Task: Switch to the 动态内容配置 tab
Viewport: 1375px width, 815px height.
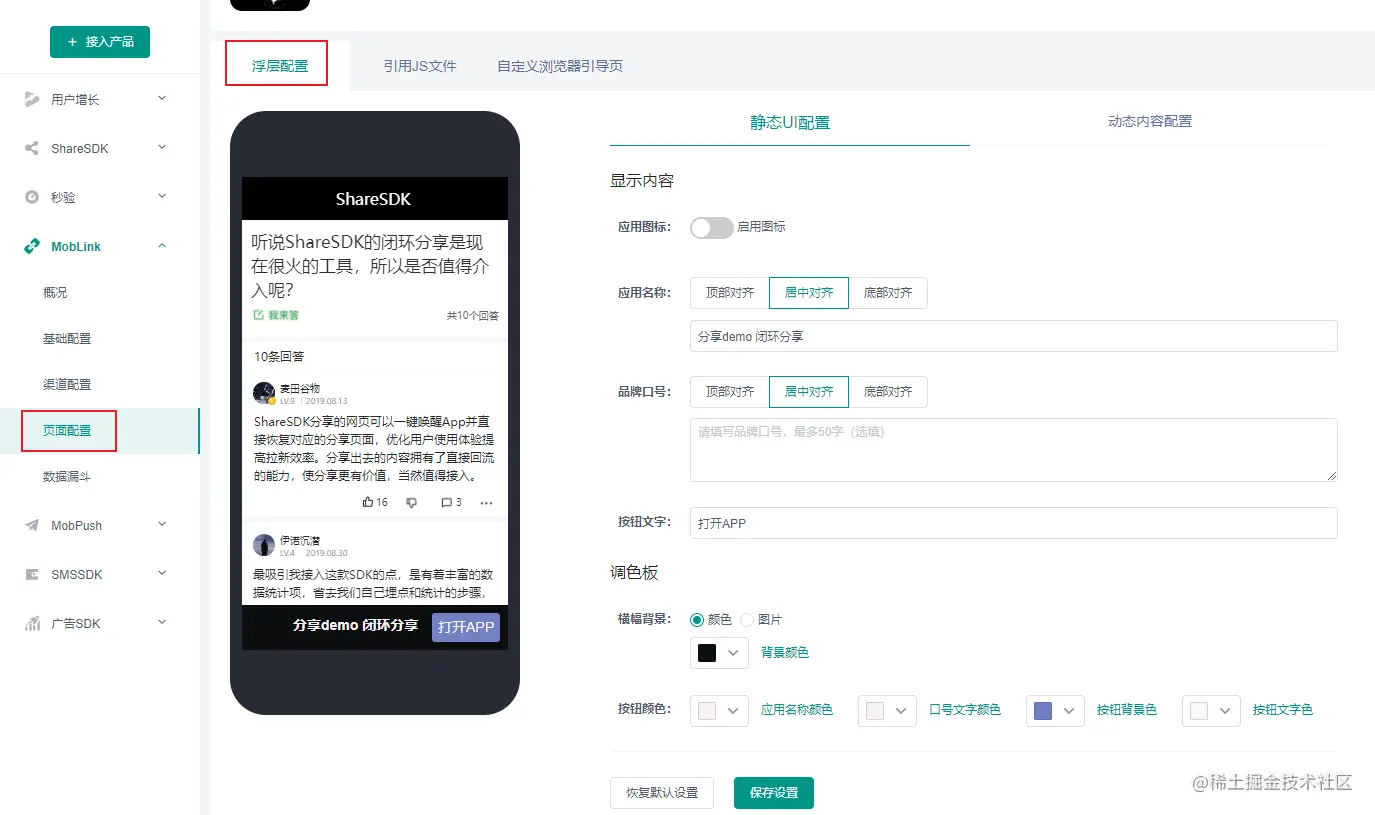Action: [1149, 120]
